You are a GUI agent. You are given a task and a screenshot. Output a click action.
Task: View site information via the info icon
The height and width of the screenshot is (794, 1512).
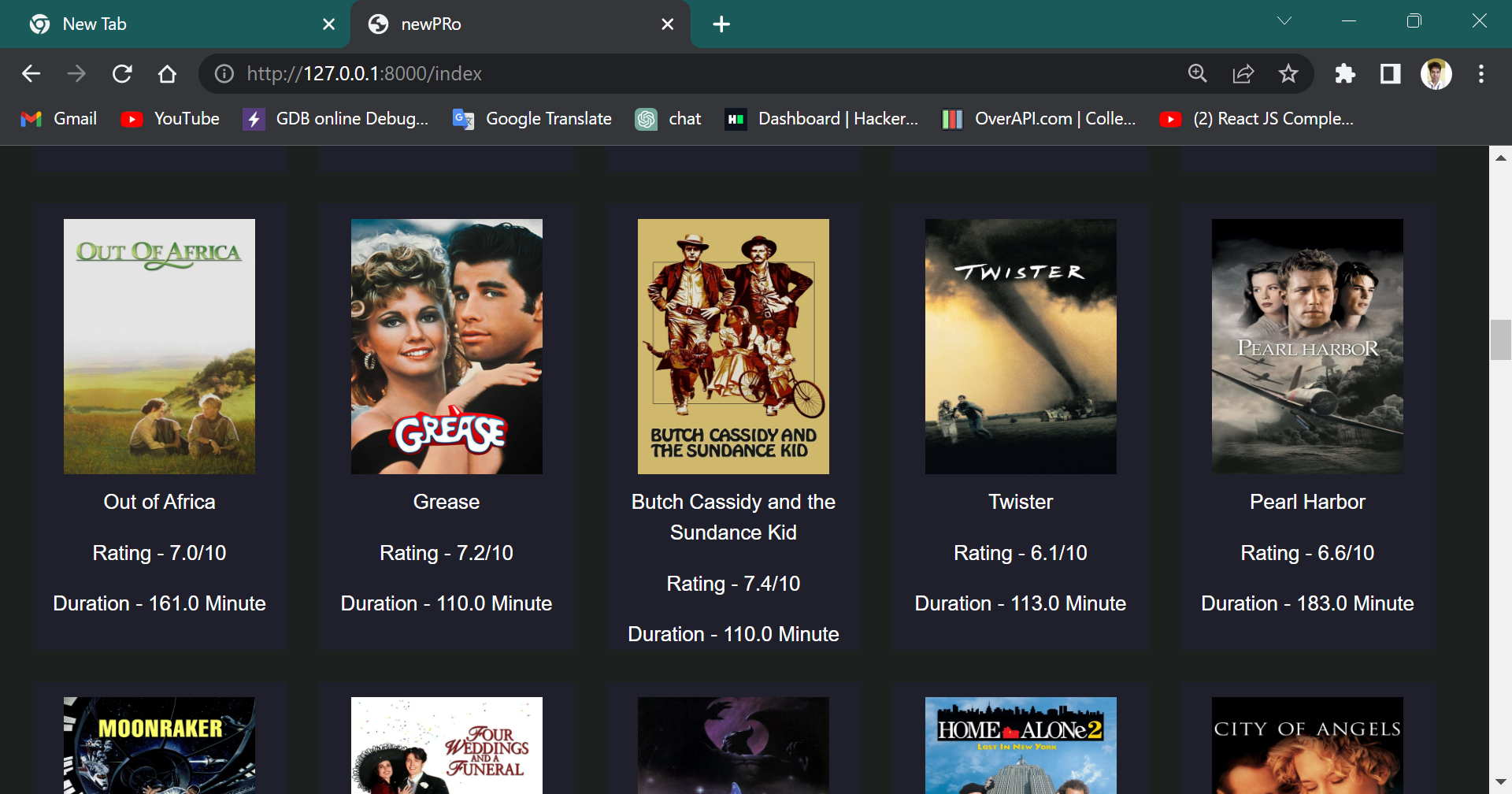(224, 73)
